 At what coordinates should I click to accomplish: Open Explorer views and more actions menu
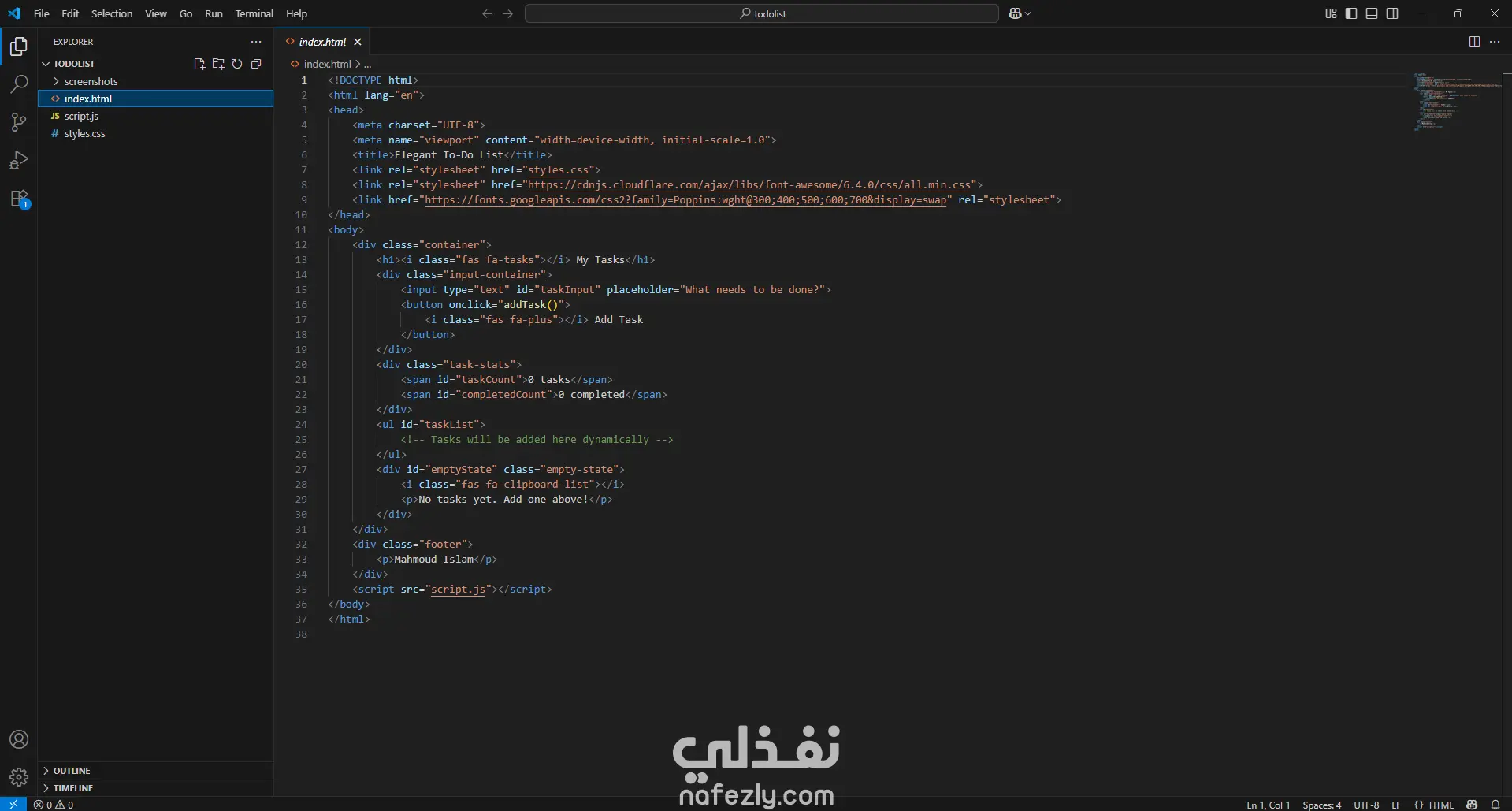click(x=256, y=42)
